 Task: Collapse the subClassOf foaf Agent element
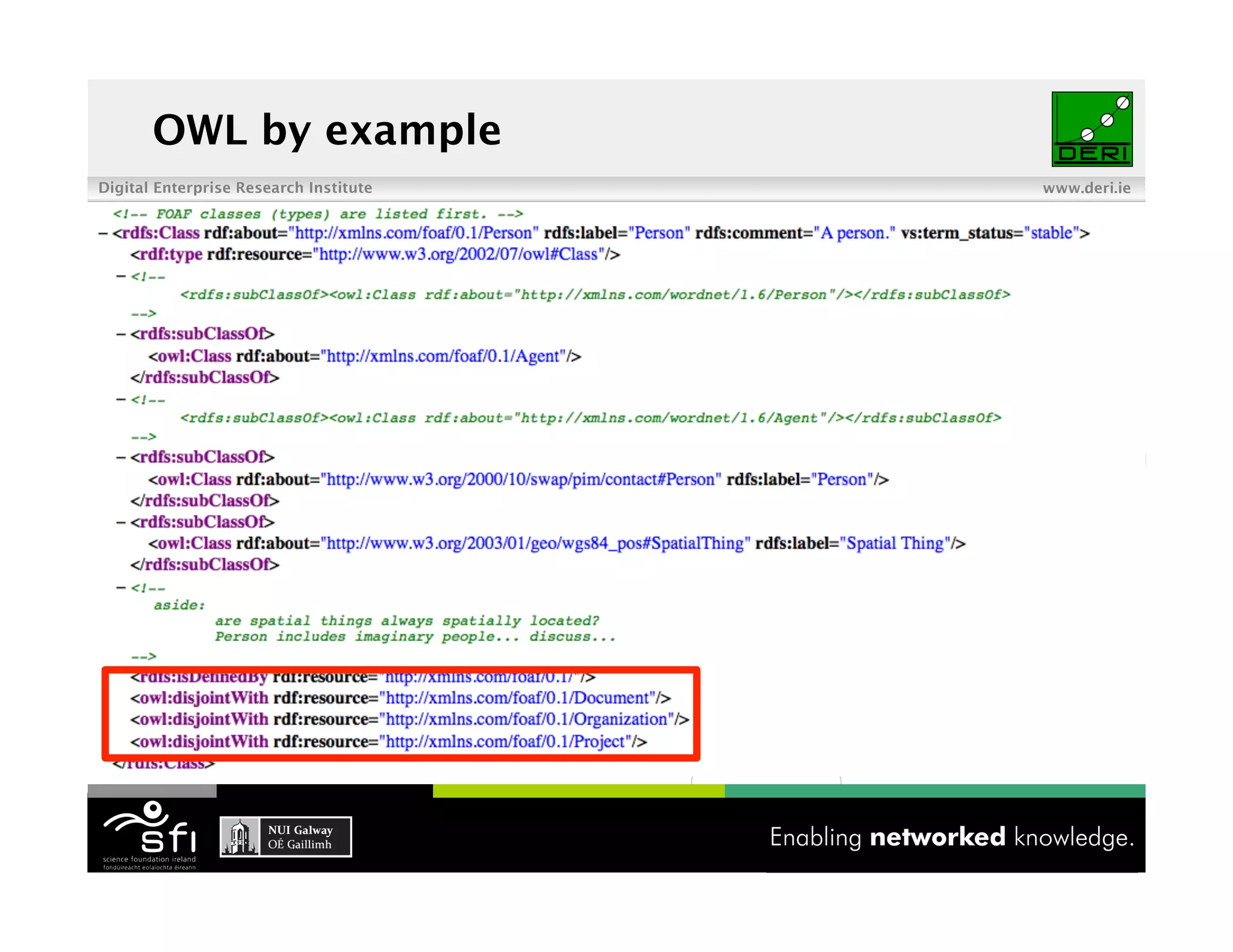pos(121,334)
